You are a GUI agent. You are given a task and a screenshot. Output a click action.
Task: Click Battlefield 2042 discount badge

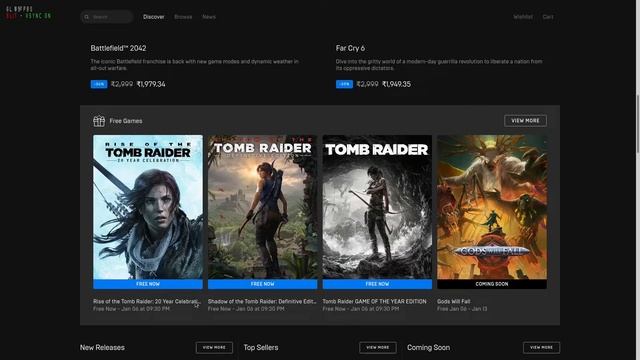[99, 84]
